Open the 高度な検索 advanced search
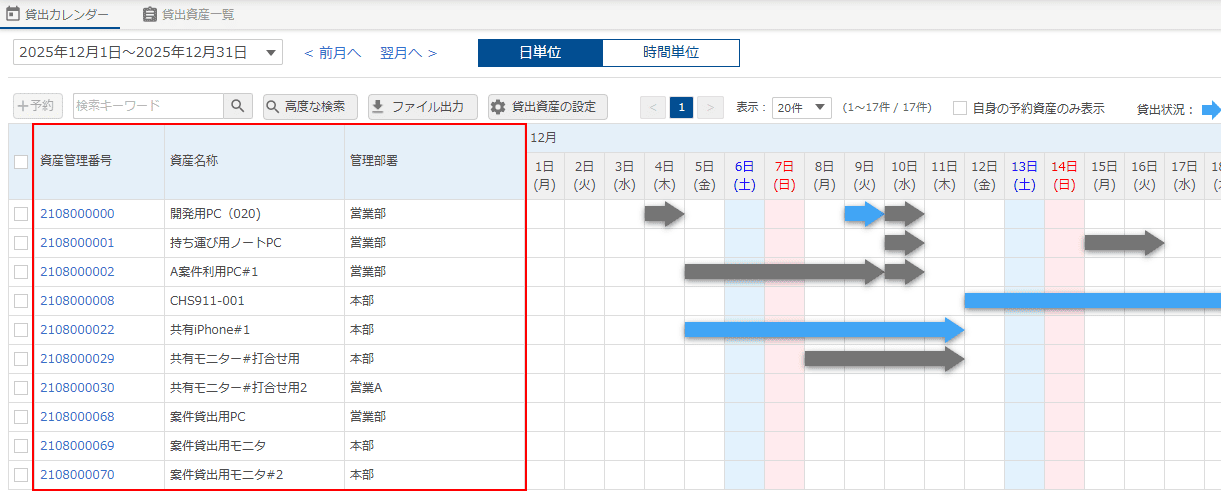Image resolution: width=1221 pixels, height=492 pixels. pyautogui.click(x=309, y=107)
